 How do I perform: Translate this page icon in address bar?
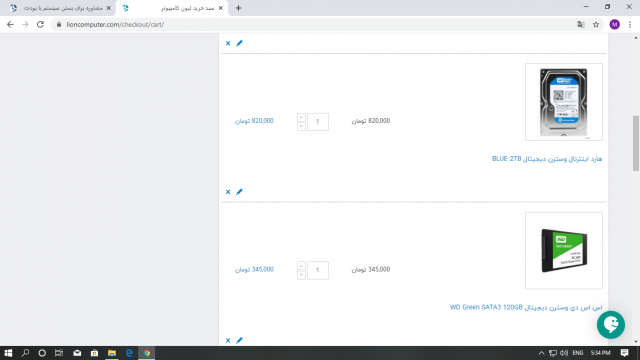point(581,24)
